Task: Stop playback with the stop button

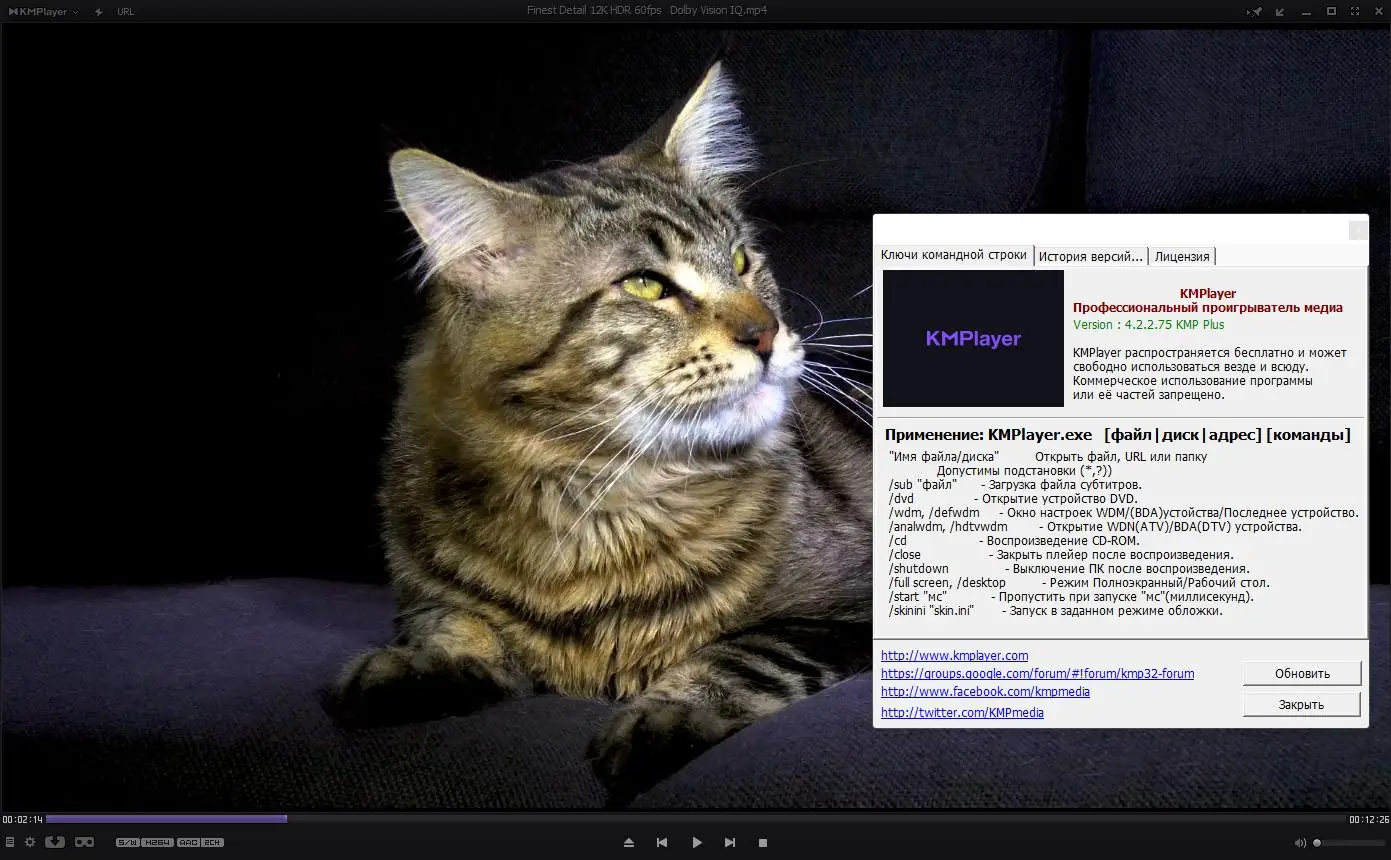Action: click(763, 843)
